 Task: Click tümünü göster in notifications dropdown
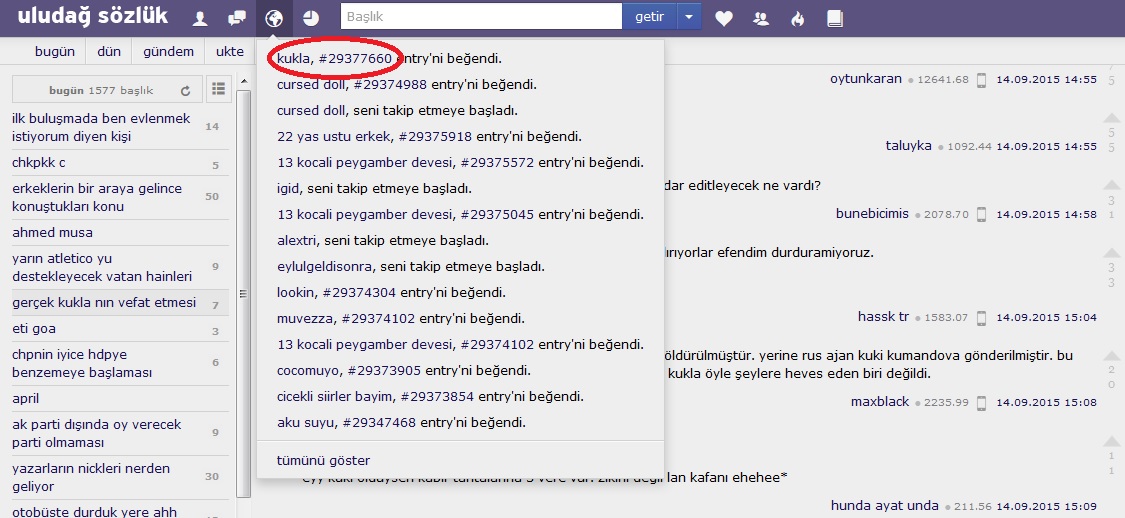click(324, 461)
